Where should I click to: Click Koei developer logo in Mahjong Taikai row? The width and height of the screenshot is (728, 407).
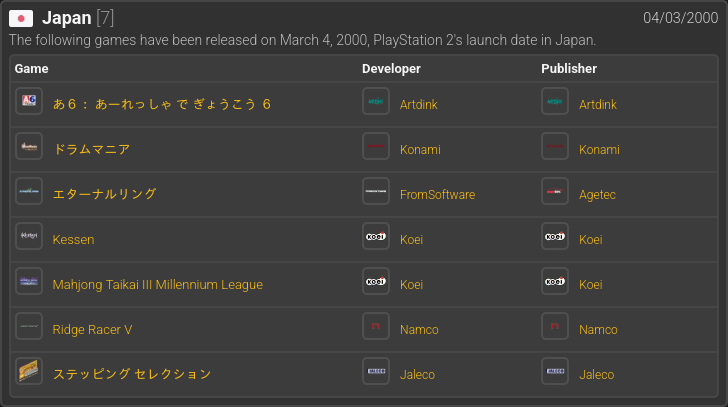[376, 281]
